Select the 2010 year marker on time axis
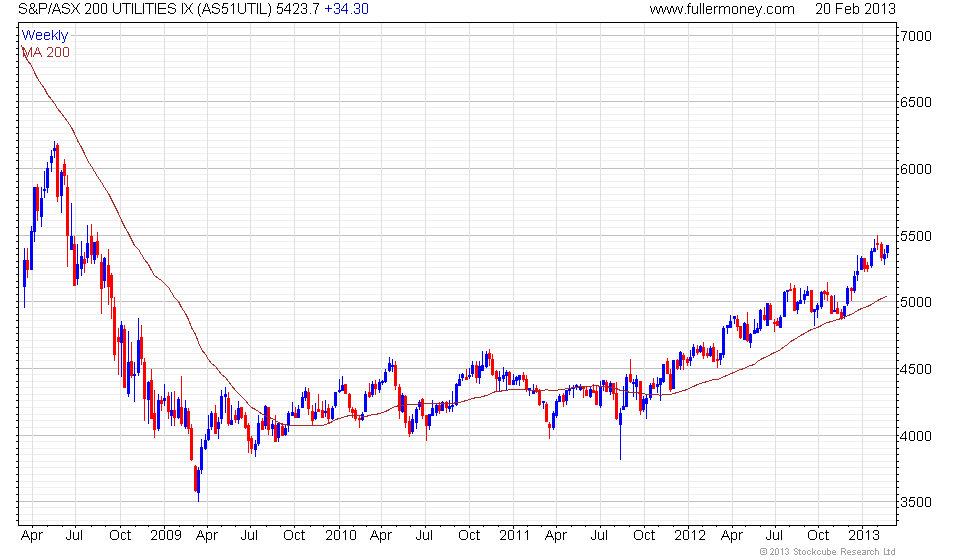The height and width of the screenshot is (560, 980). pos(341,535)
